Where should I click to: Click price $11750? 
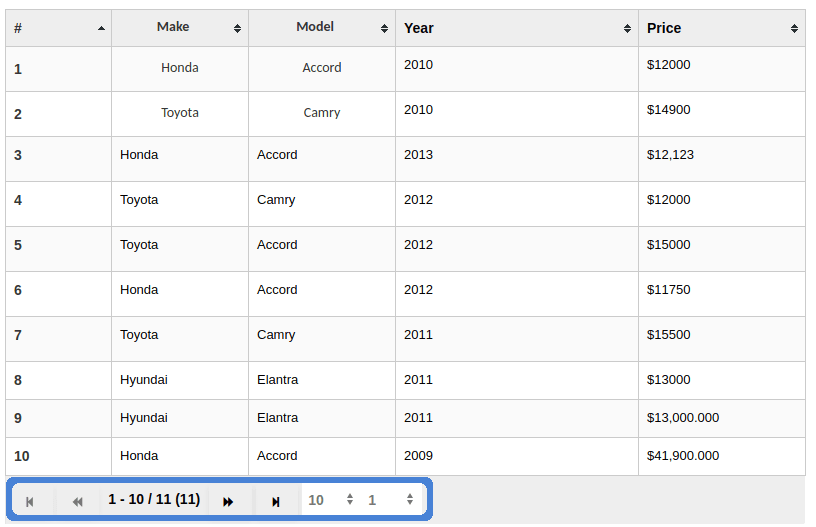[x=668, y=290]
